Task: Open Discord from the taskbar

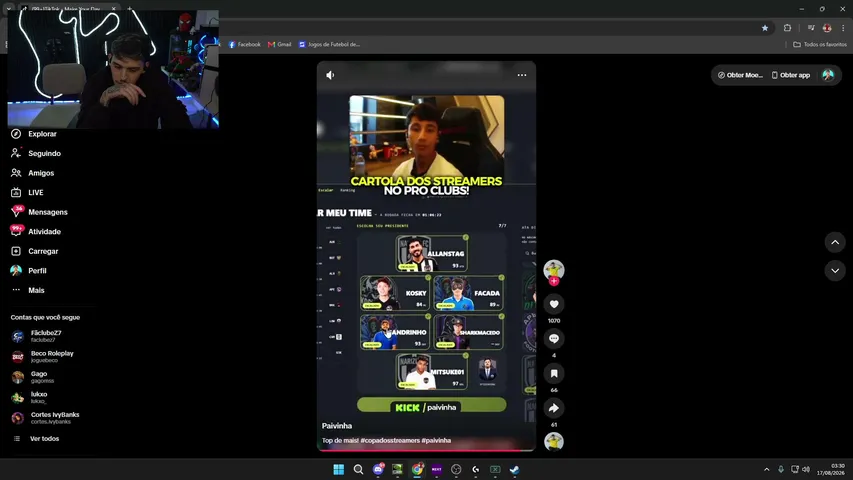Action: pos(378,469)
